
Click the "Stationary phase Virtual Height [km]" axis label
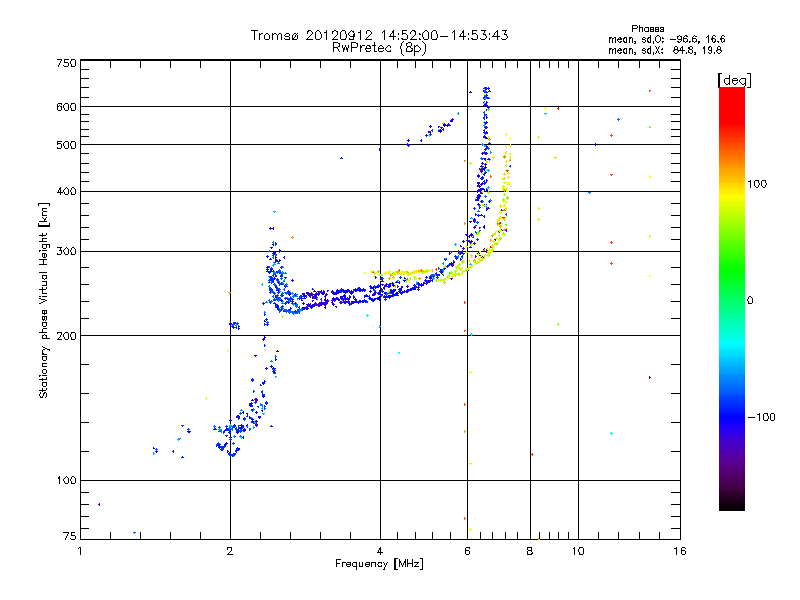[x=44, y=300]
